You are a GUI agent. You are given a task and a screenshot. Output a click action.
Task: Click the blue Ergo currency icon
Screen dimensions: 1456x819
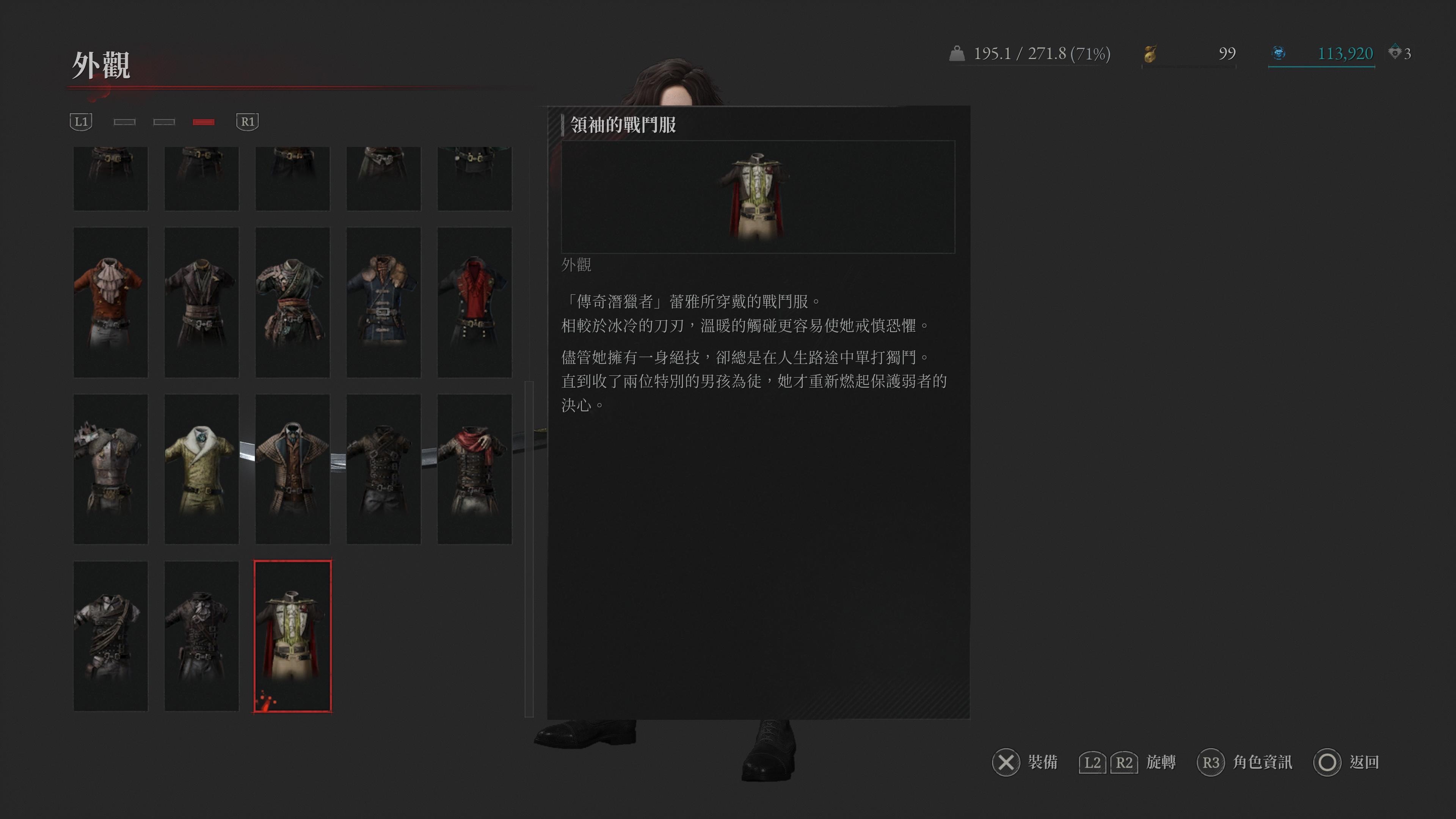click(x=1279, y=53)
